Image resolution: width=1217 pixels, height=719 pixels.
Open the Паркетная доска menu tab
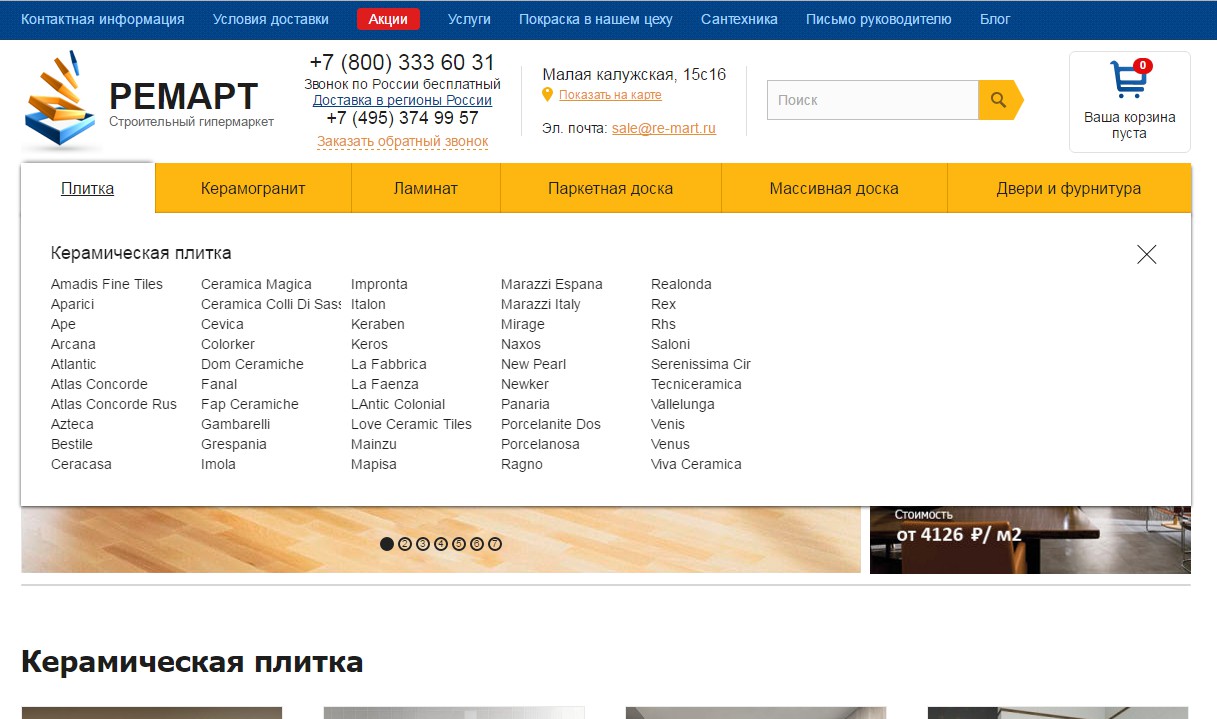click(x=611, y=188)
